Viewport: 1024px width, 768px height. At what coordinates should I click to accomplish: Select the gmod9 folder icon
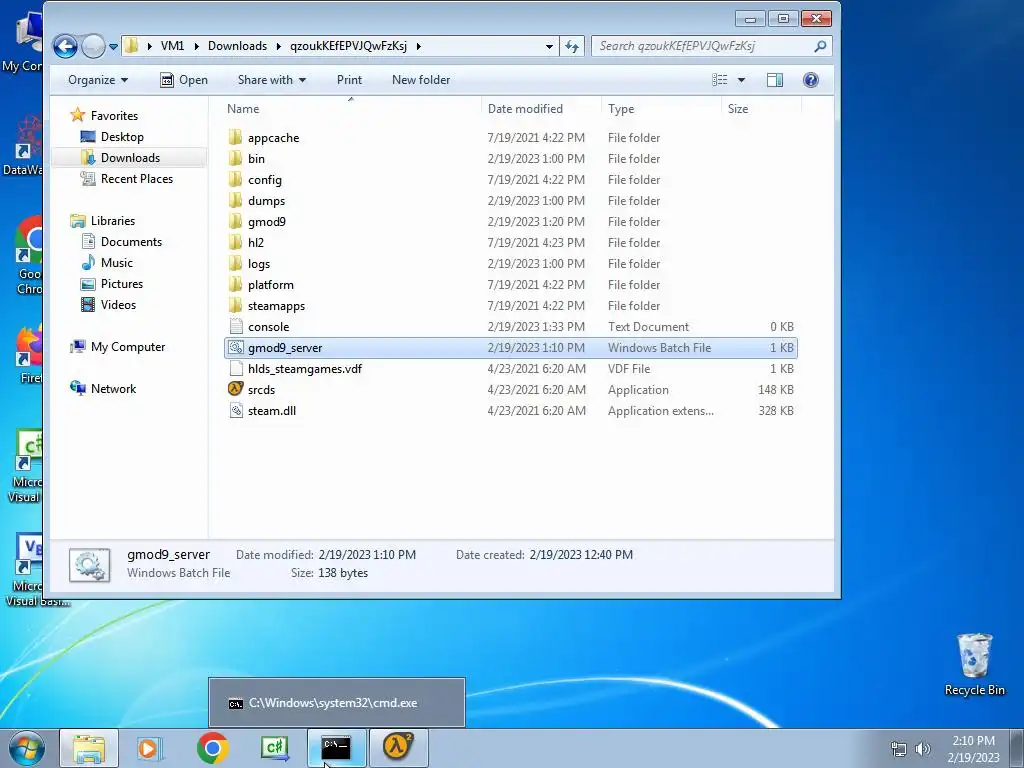pos(236,221)
